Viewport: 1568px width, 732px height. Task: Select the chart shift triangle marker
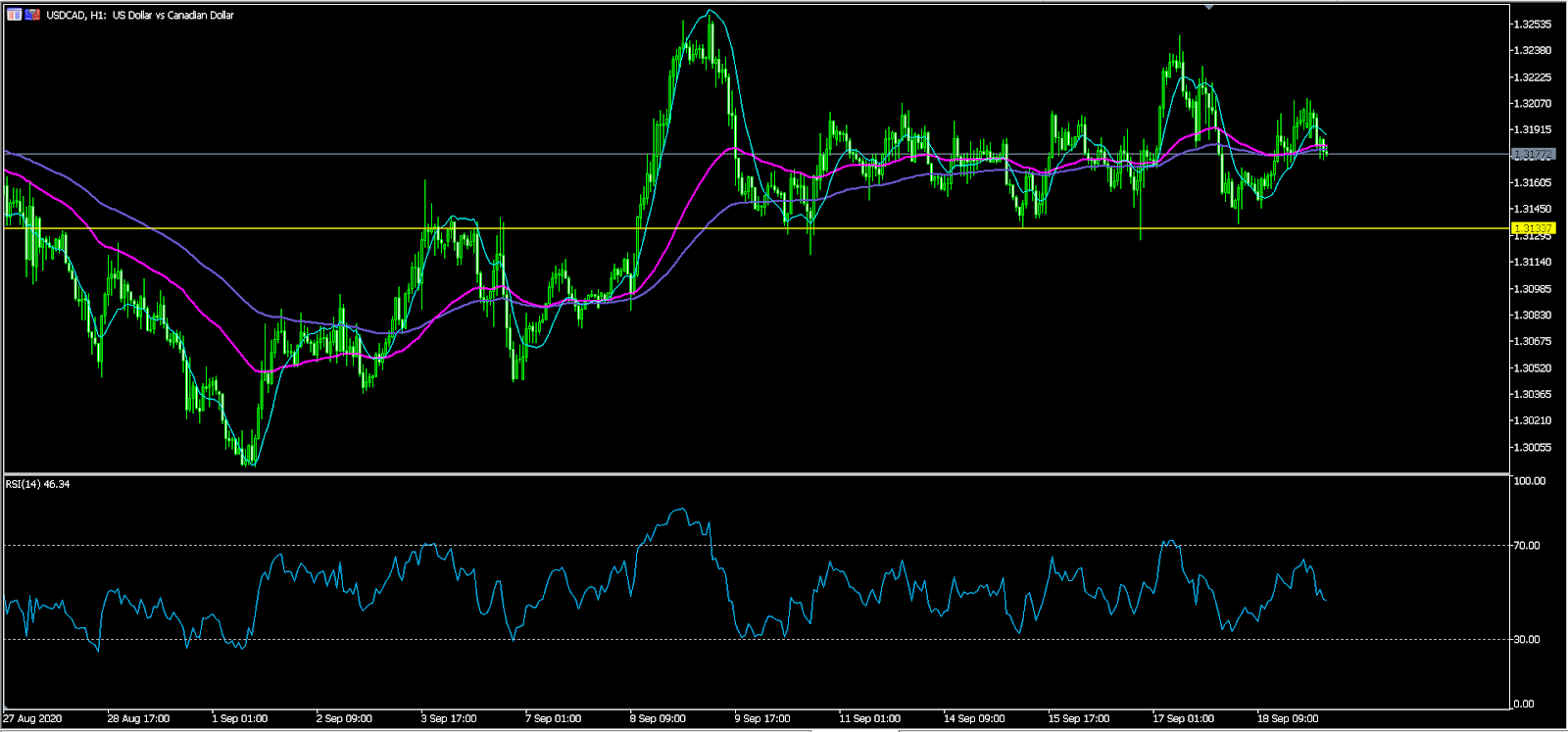[1209, 7]
